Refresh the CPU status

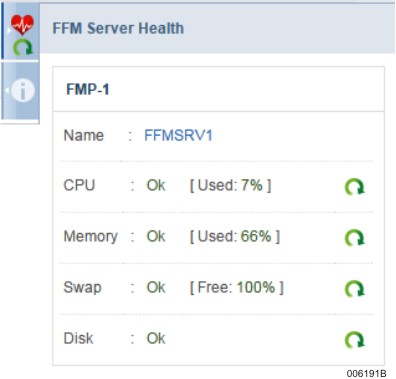click(354, 187)
